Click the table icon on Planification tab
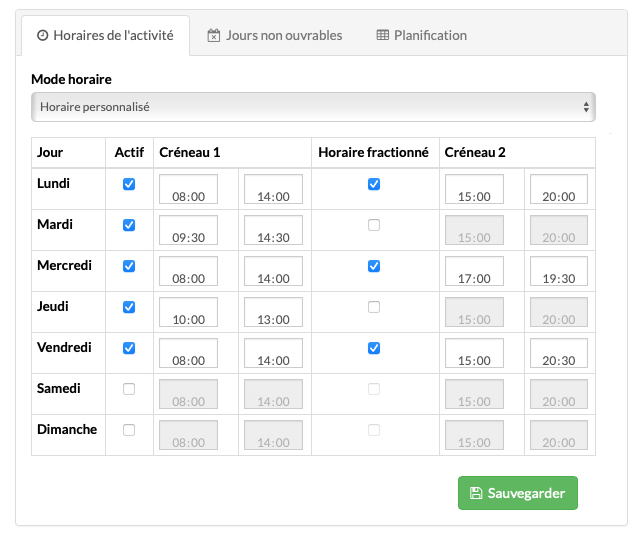The height and width of the screenshot is (542, 632). 383,35
